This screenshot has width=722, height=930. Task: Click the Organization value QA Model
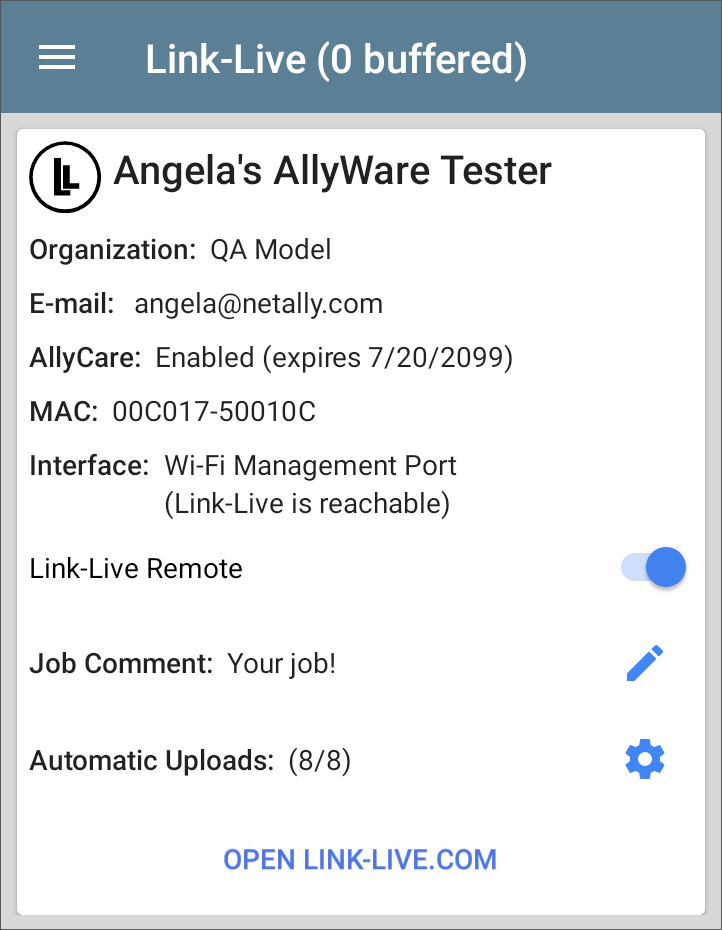click(x=270, y=250)
